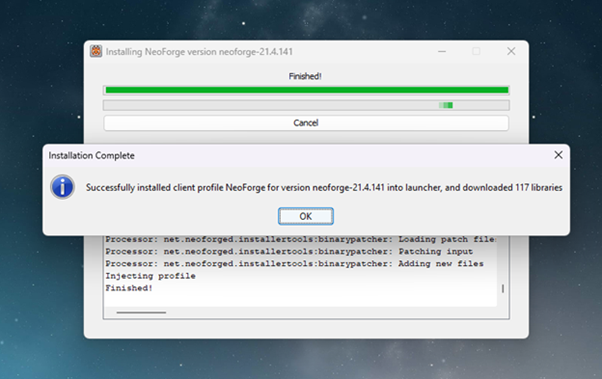
Task: Click the log's horizontal scrollbar thumb
Action: (x=141, y=313)
